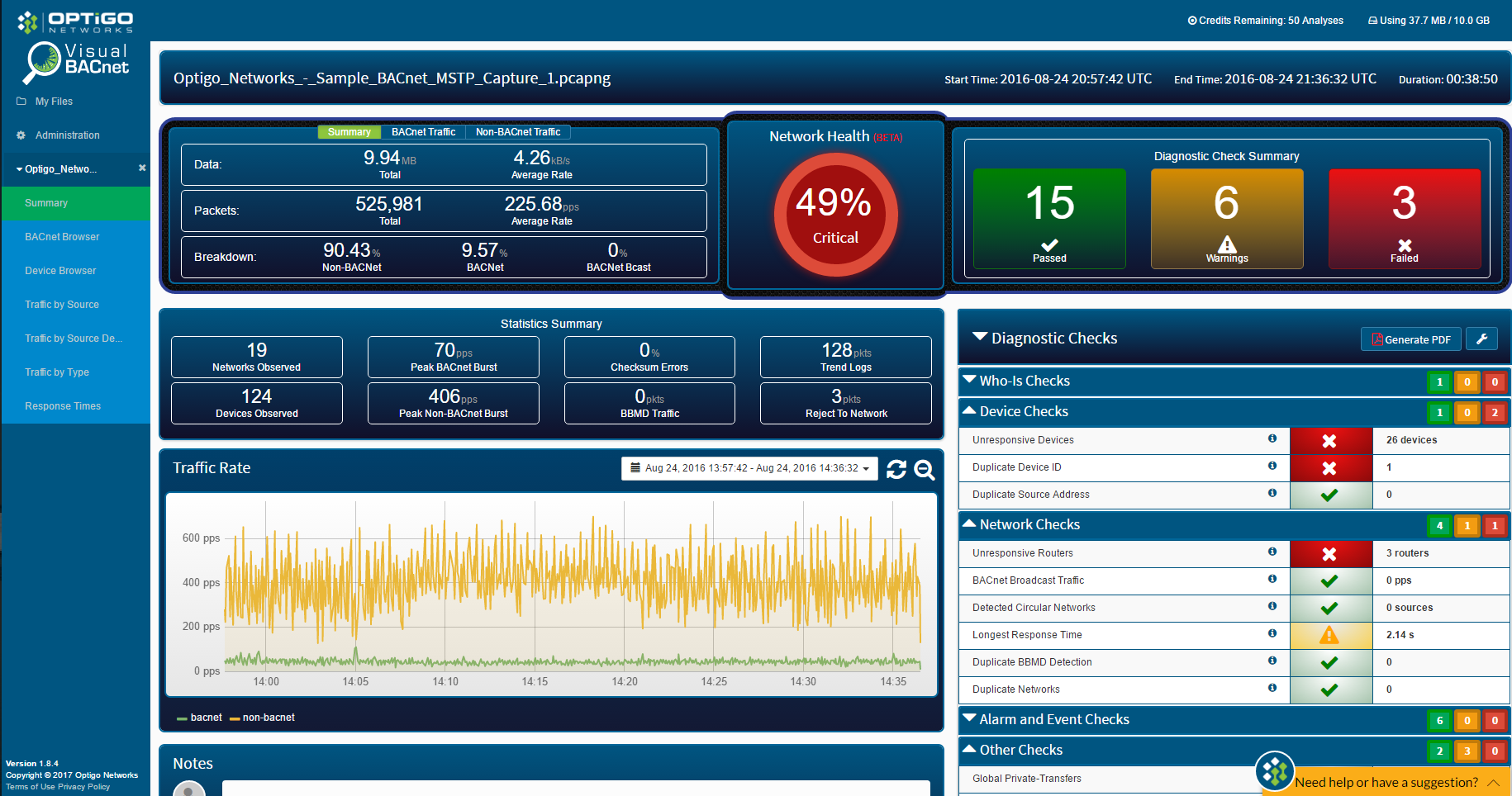The width and height of the screenshot is (1512, 796).
Task: Click 124 Devices Observed statistic box
Action: tap(257, 403)
